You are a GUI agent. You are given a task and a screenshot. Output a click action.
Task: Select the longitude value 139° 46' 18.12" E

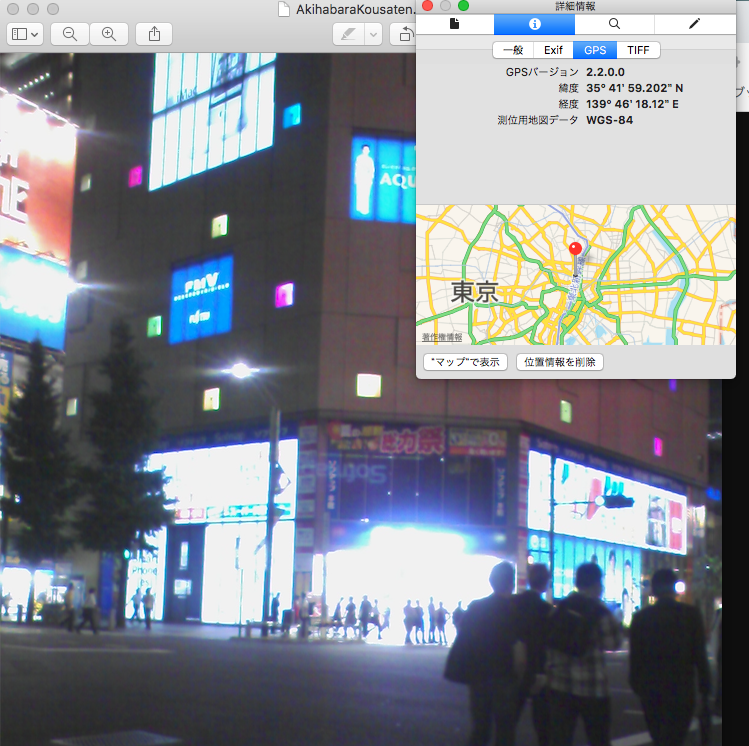632,104
